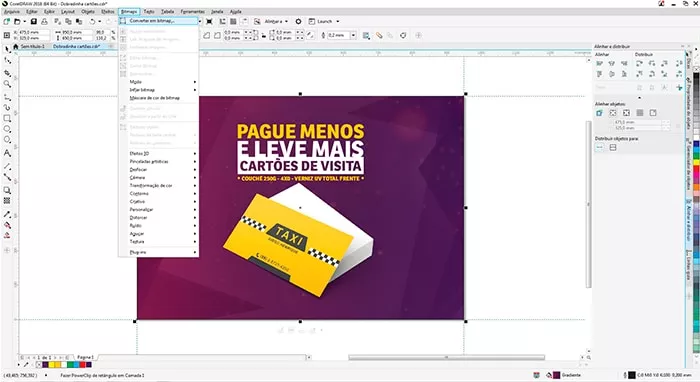Click the horizontal scrollbar below the canvas
This screenshot has height=382, width=700.
(446, 357)
